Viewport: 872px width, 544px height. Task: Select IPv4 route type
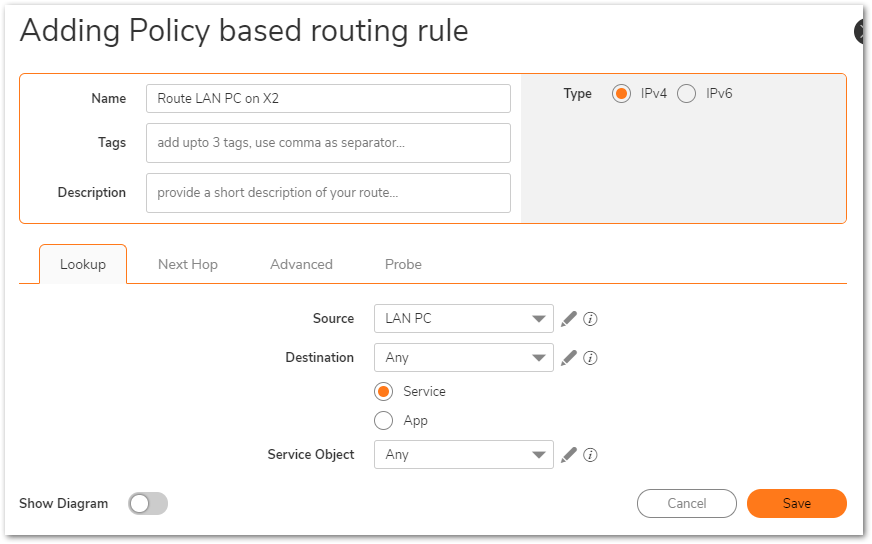[x=621, y=93]
